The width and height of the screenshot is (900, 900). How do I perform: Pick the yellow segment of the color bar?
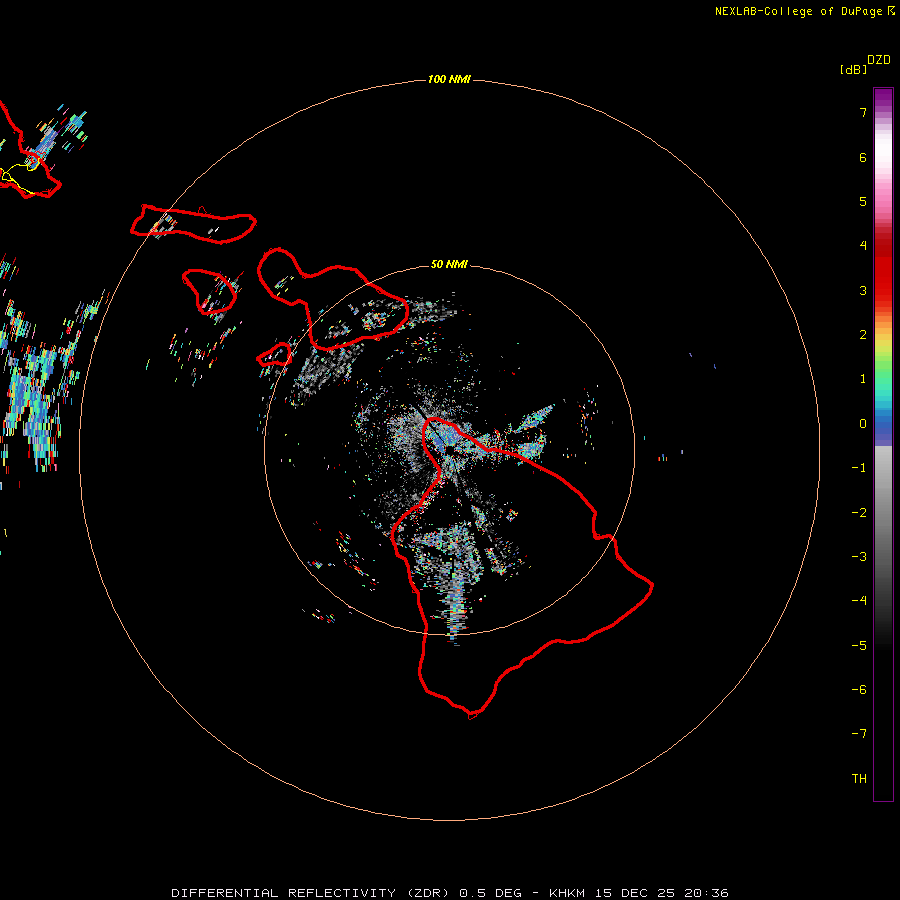tap(883, 344)
